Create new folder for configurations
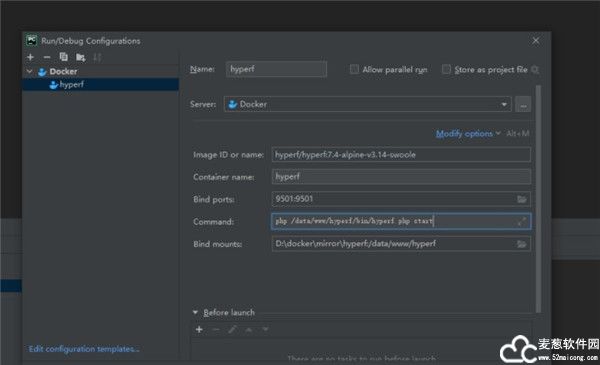 (80, 57)
